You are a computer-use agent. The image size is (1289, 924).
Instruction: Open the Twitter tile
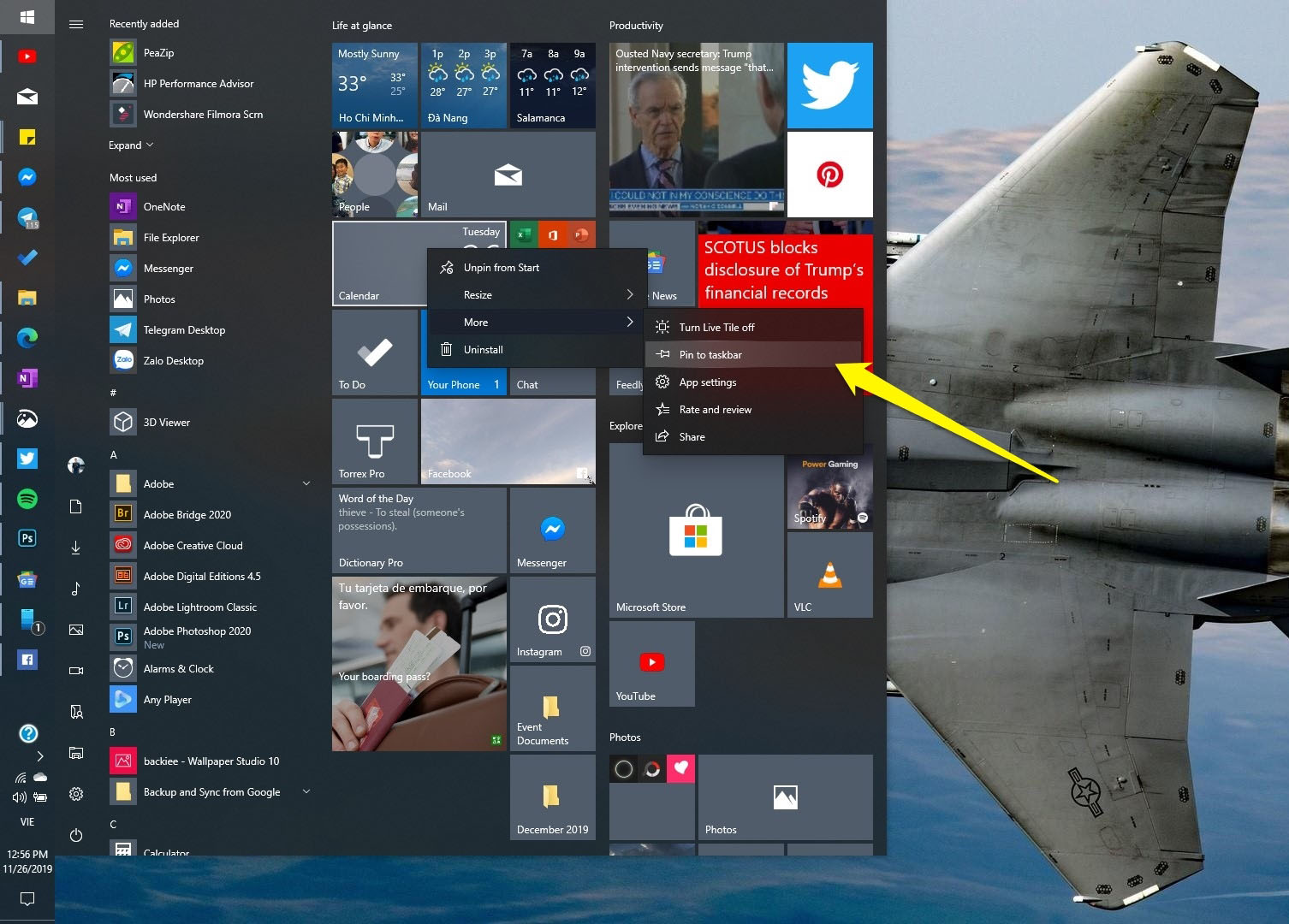830,86
